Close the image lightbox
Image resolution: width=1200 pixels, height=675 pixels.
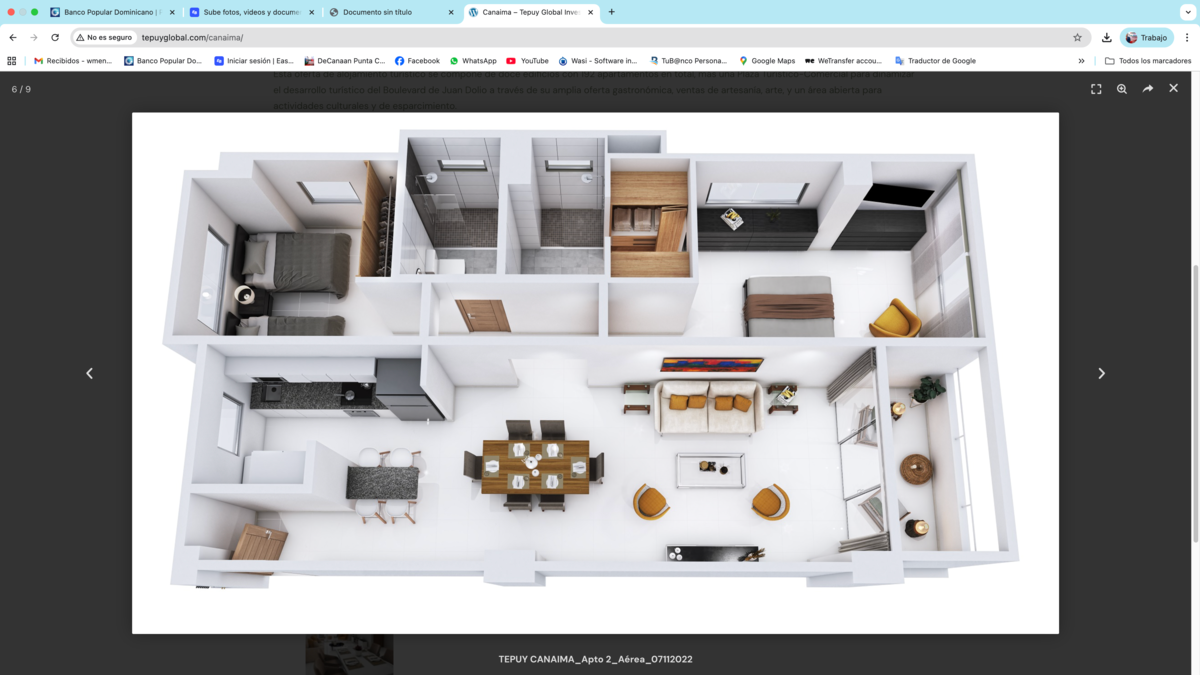click(1174, 88)
